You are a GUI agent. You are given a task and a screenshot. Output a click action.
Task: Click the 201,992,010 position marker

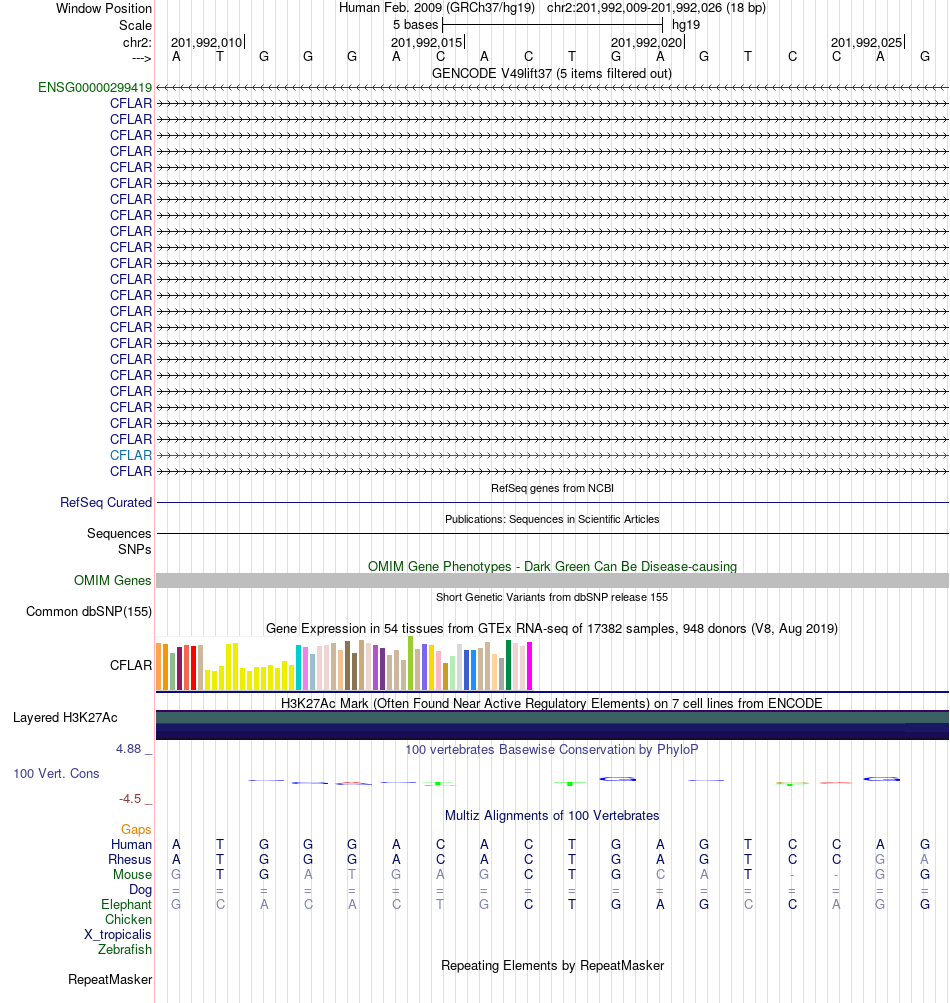pos(207,43)
